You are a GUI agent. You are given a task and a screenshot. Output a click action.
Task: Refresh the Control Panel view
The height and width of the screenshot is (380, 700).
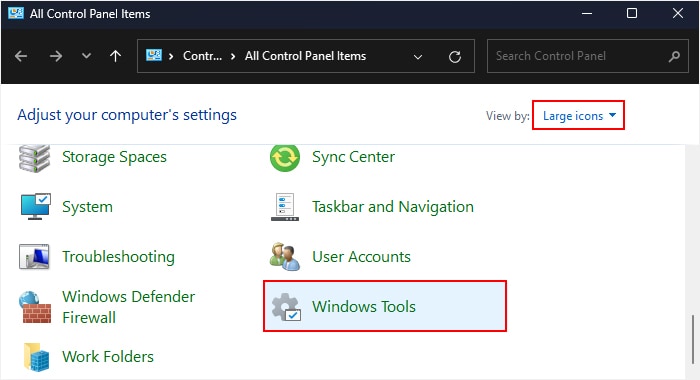pos(455,57)
